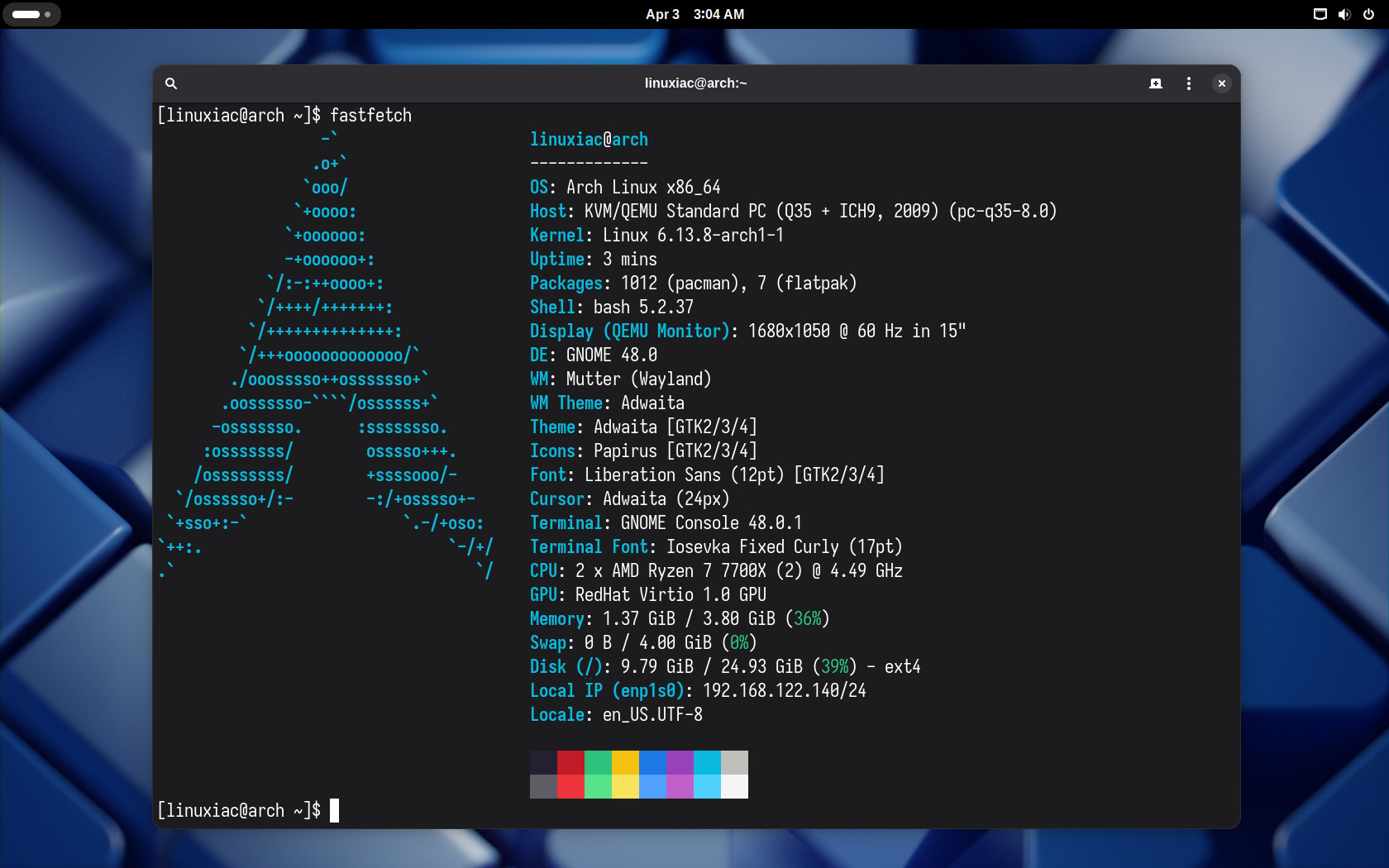Click the Memory 1.37 GiB / 3.80 GiB line
1389x868 pixels.
(x=680, y=619)
